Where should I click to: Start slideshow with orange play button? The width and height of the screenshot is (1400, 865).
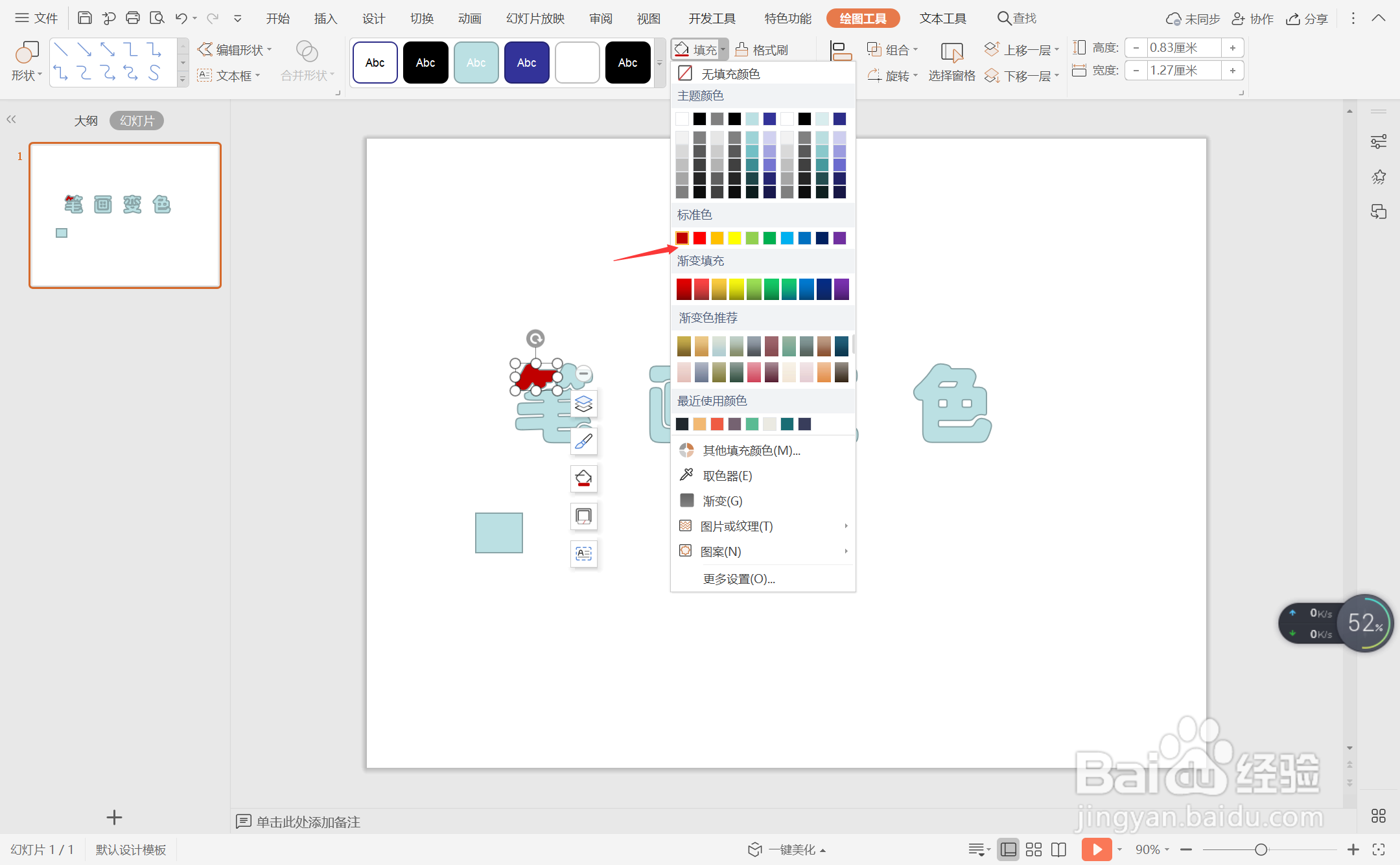click(x=1096, y=849)
